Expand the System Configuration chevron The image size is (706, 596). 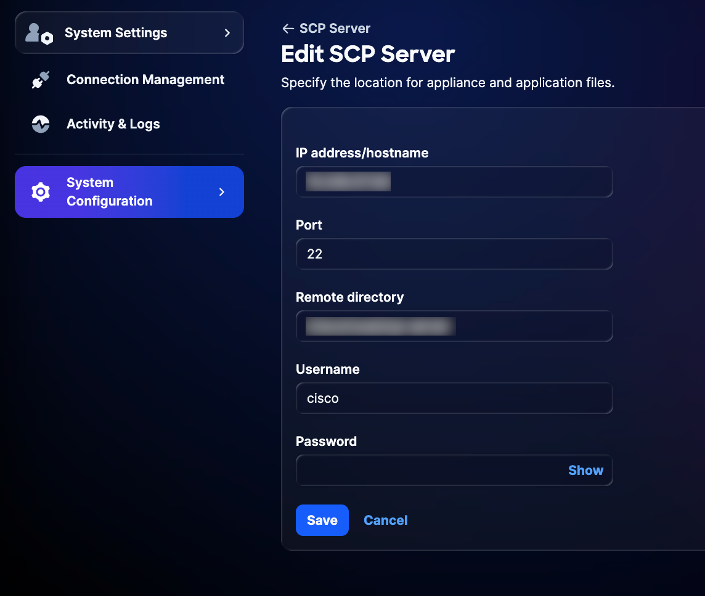(x=222, y=192)
